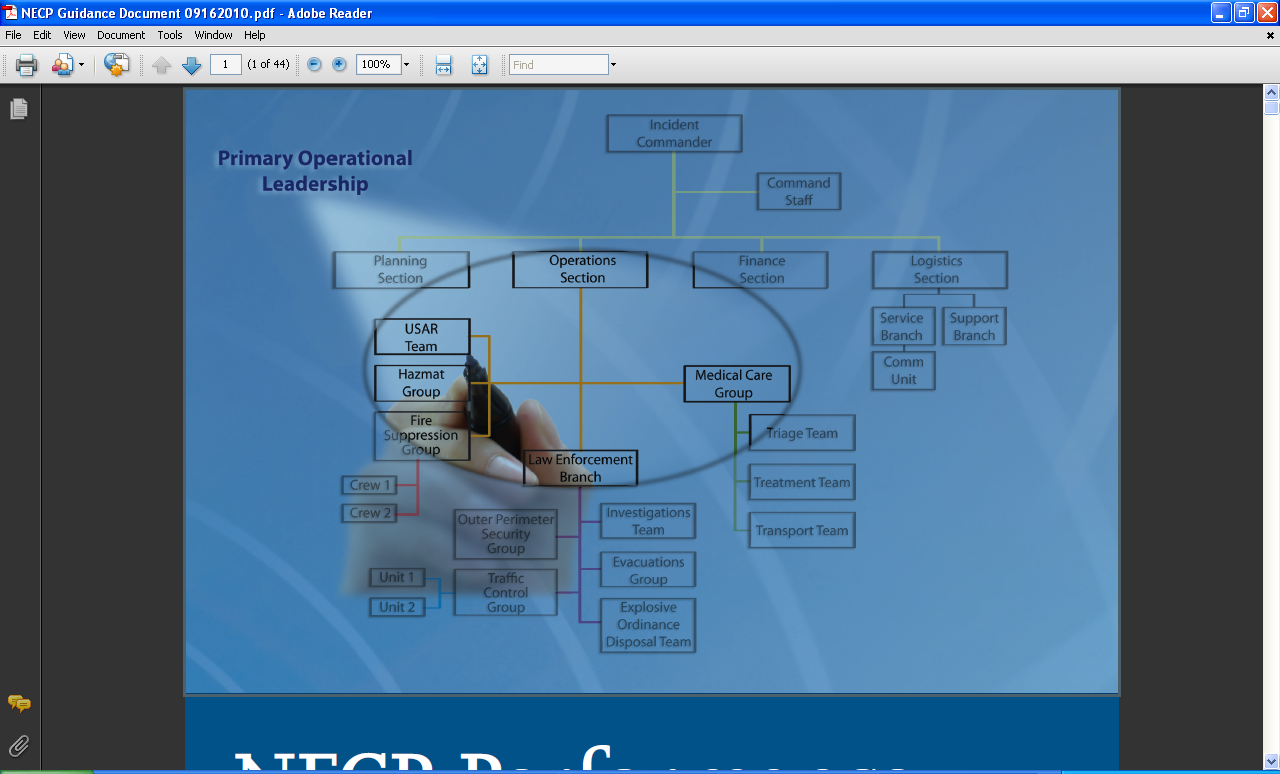
Task: Click the zoom out minus button
Action: pos(314,65)
